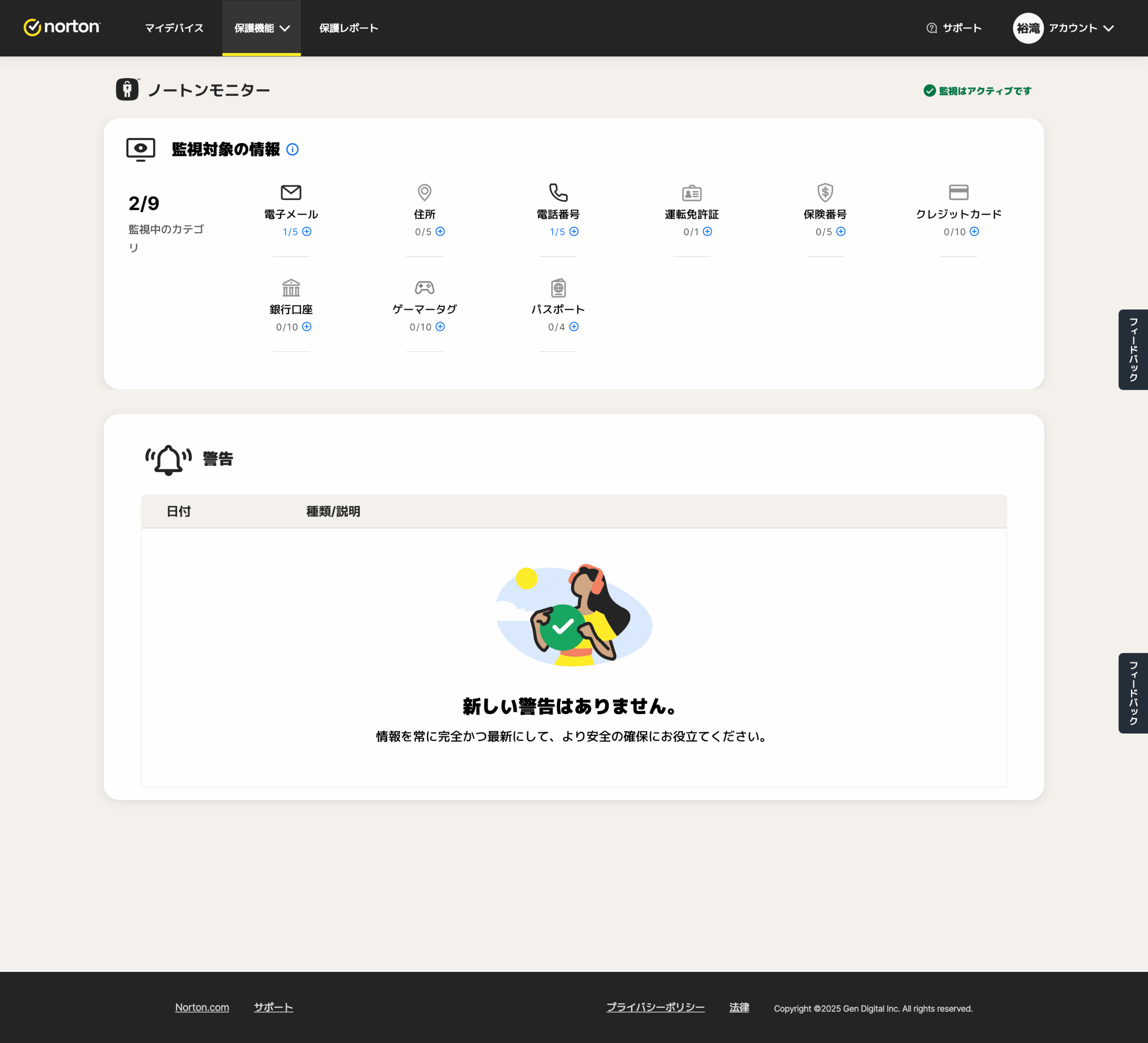Click the green active check icon

coord(929,91)
